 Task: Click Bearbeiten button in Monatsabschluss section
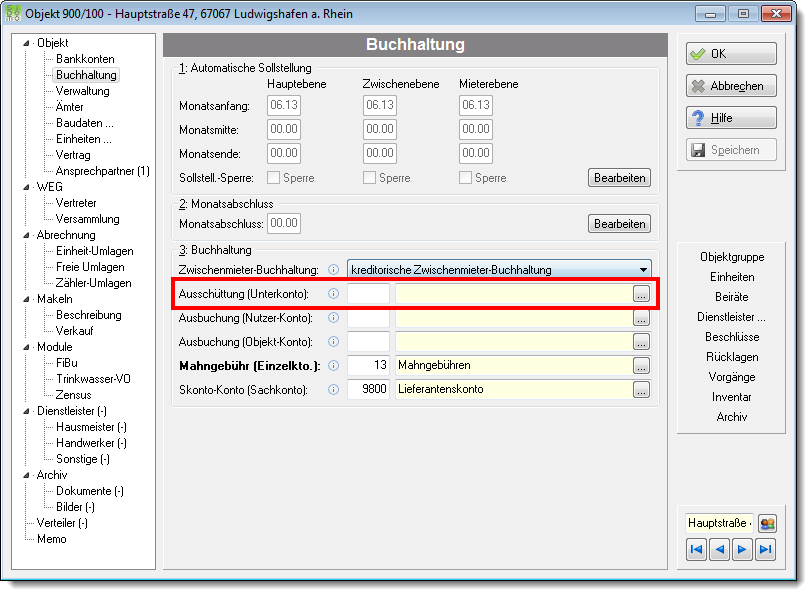(x=619, y=224)
